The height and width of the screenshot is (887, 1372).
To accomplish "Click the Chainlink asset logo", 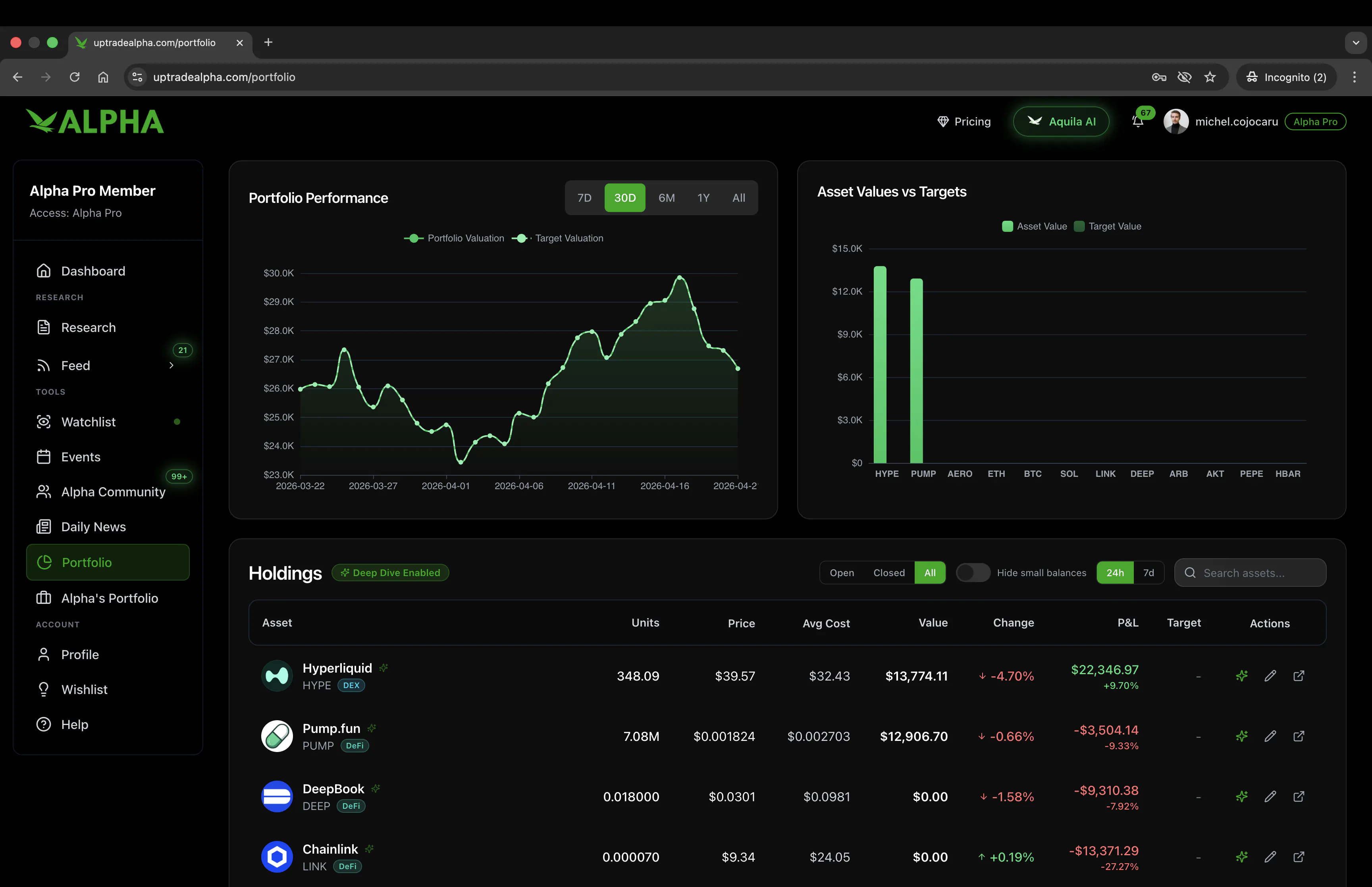I will click(x=277, y=857).
